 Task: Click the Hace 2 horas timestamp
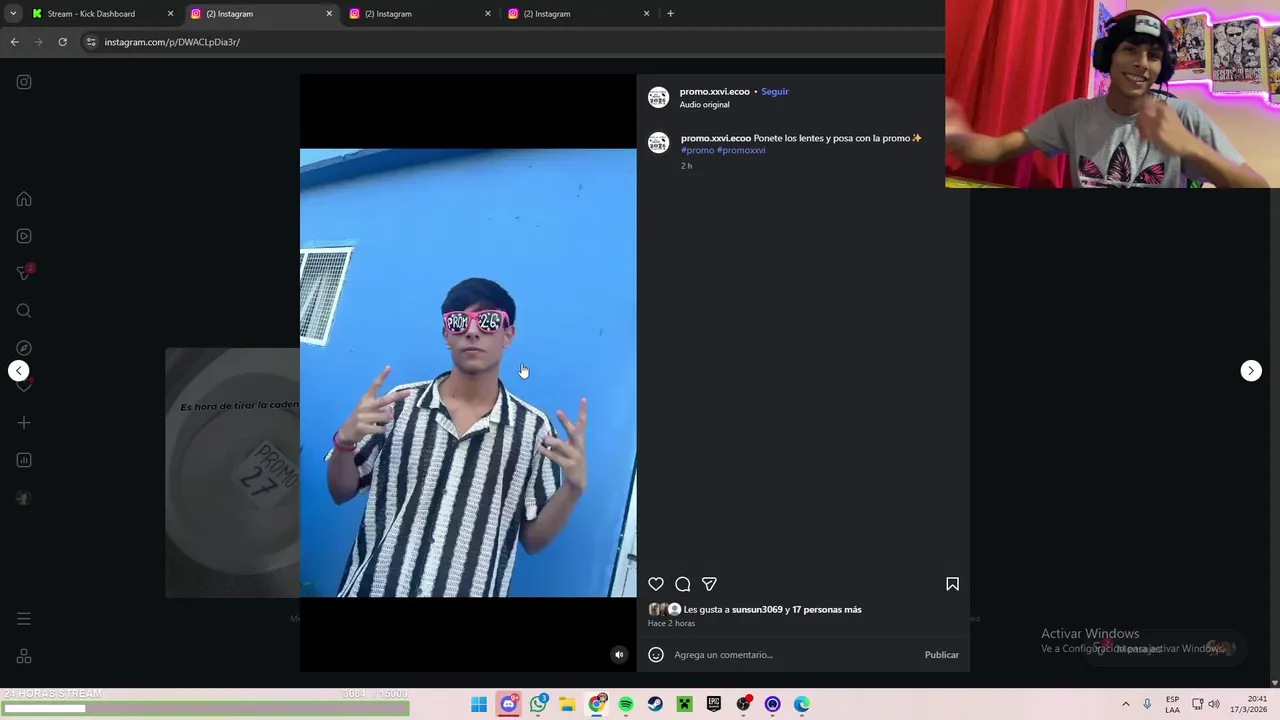click(671, 623)
